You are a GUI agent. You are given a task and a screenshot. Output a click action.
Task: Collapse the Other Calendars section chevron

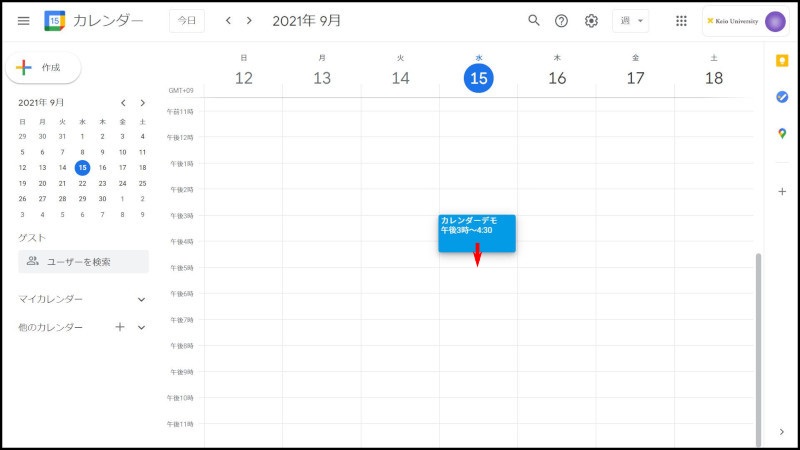tap(141, 327)
